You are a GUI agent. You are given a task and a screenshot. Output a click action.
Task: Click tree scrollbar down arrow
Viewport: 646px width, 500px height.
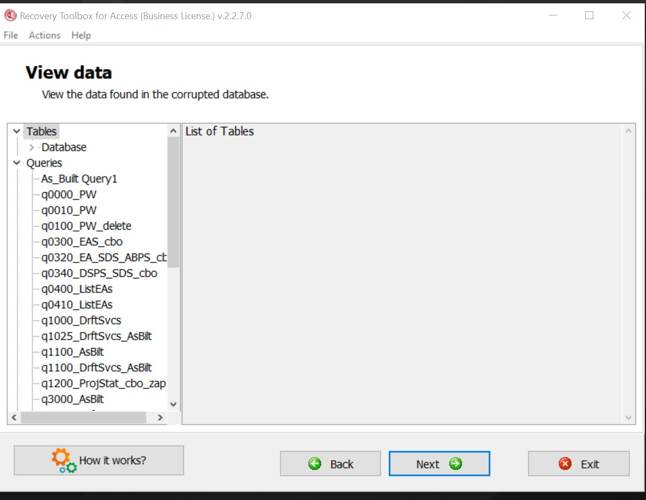(x=173, y=404)
